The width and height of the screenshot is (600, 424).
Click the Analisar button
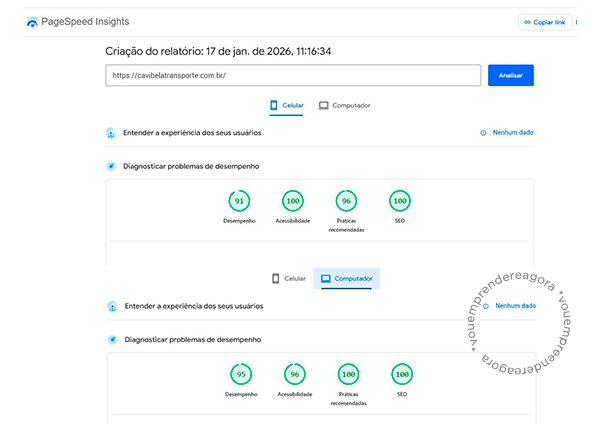click(x=510, y=75)
